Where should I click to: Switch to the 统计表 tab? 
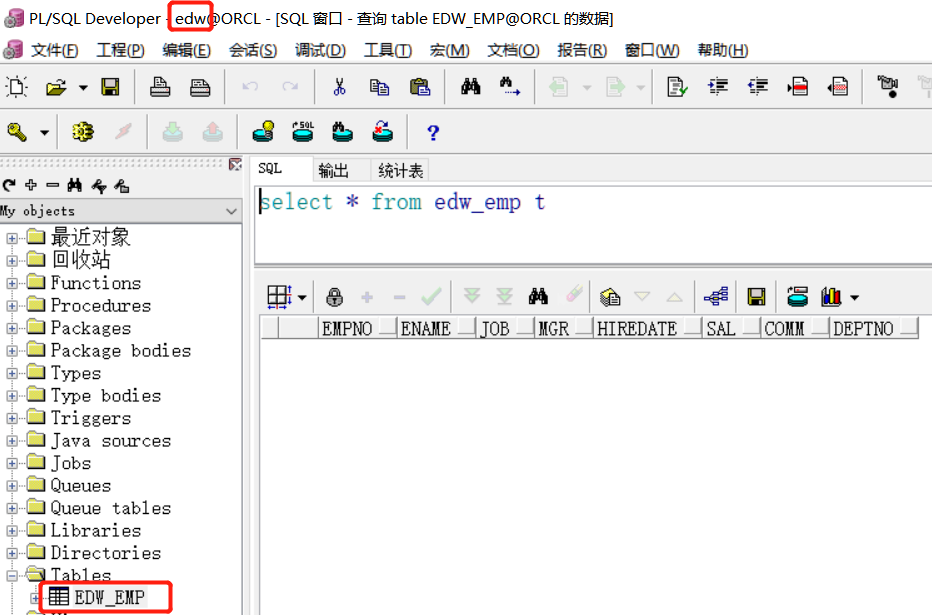click(x=400, y=171)
